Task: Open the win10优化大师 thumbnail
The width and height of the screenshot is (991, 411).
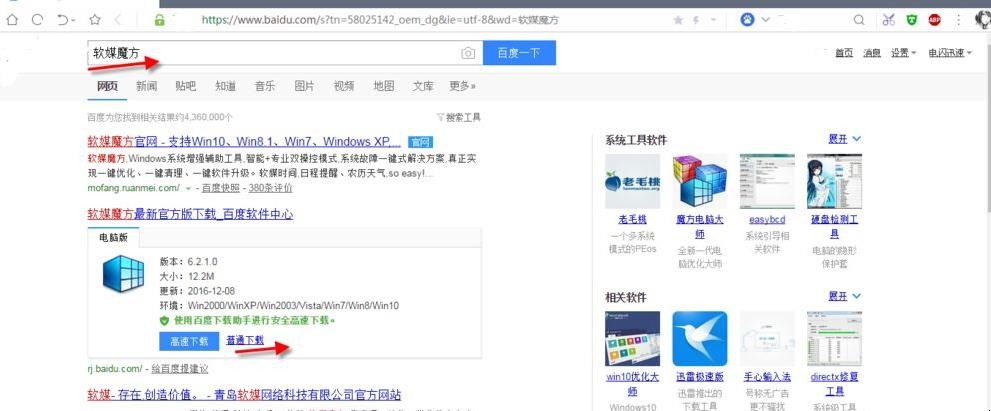Action: point(632,338)
